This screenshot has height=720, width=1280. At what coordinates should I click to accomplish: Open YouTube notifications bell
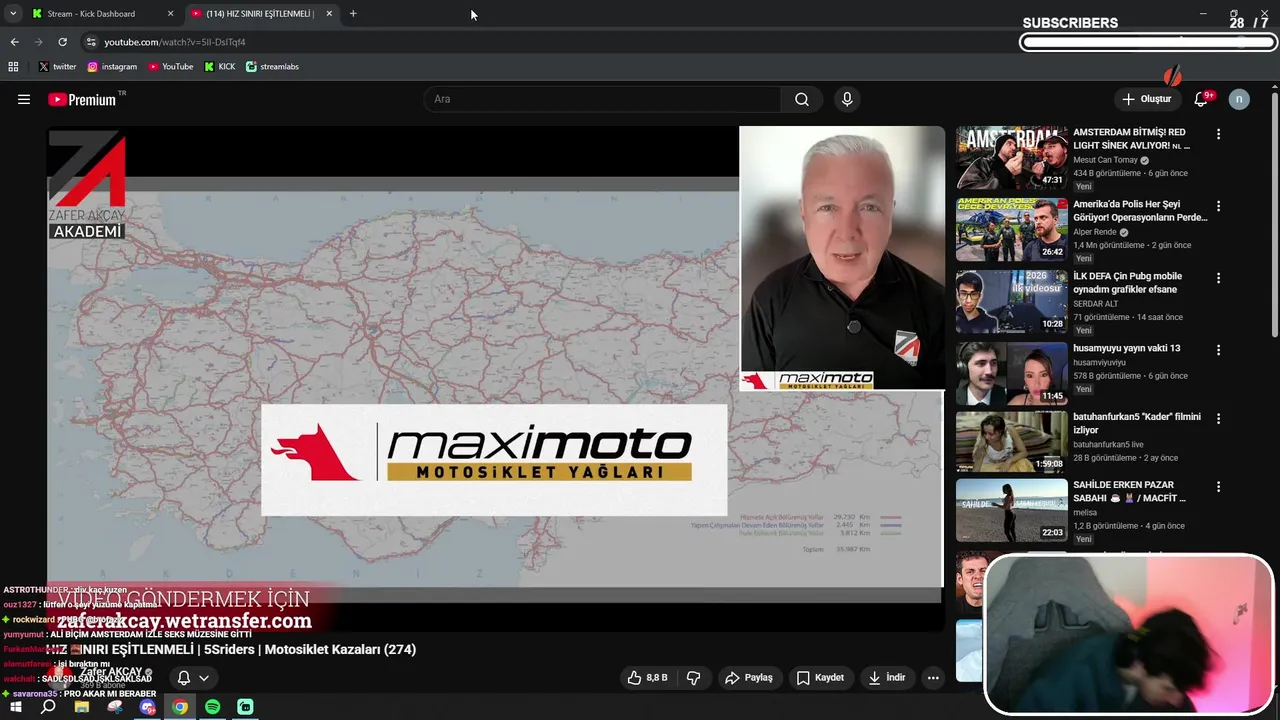(x=1202, y=99)
